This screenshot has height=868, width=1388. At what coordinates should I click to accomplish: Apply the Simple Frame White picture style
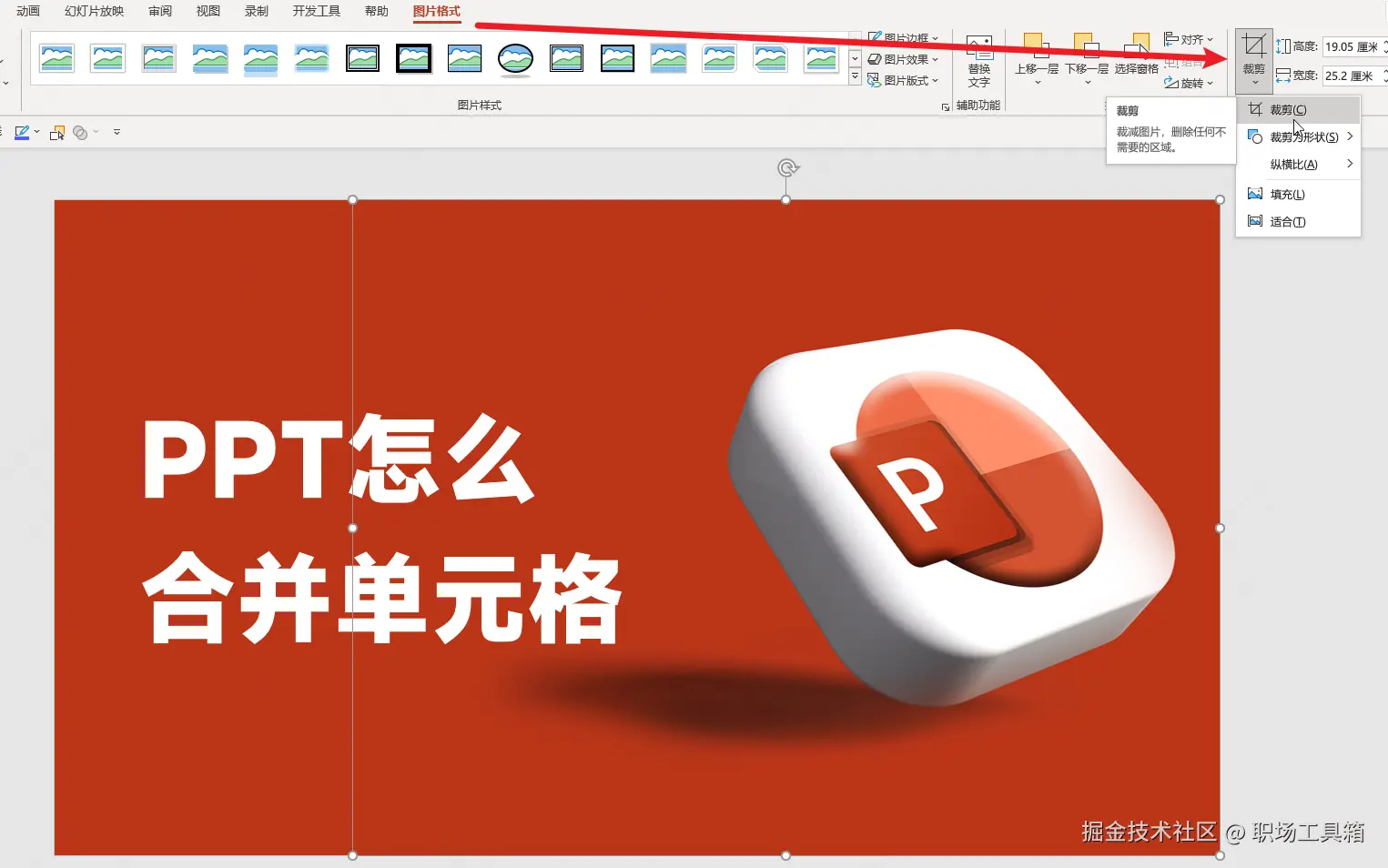(56, 59)
